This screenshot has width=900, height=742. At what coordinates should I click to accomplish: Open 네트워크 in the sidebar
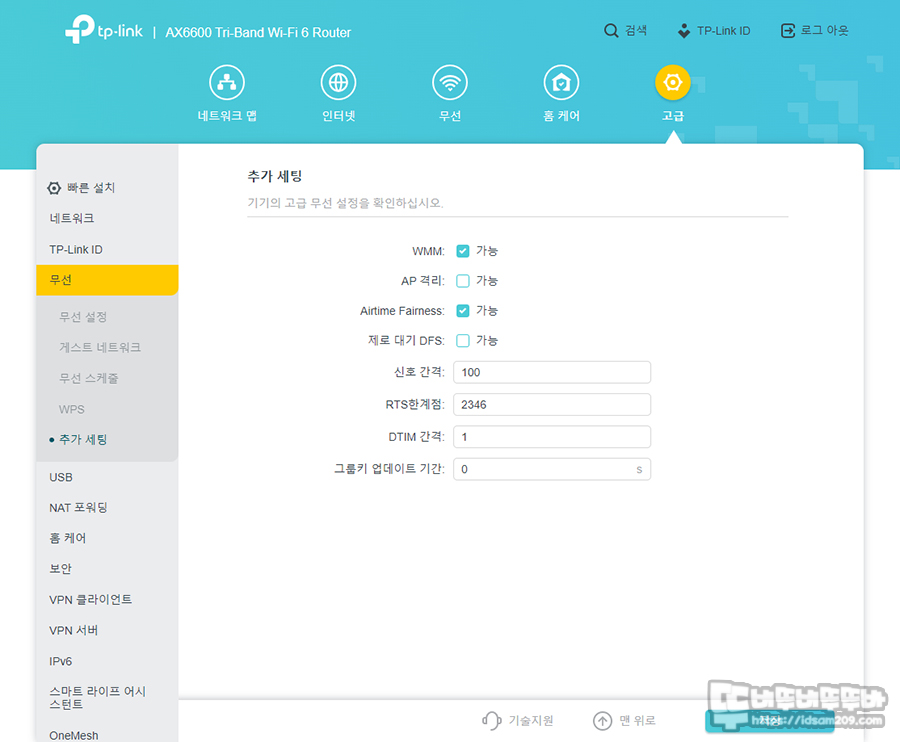click(72, 218)
